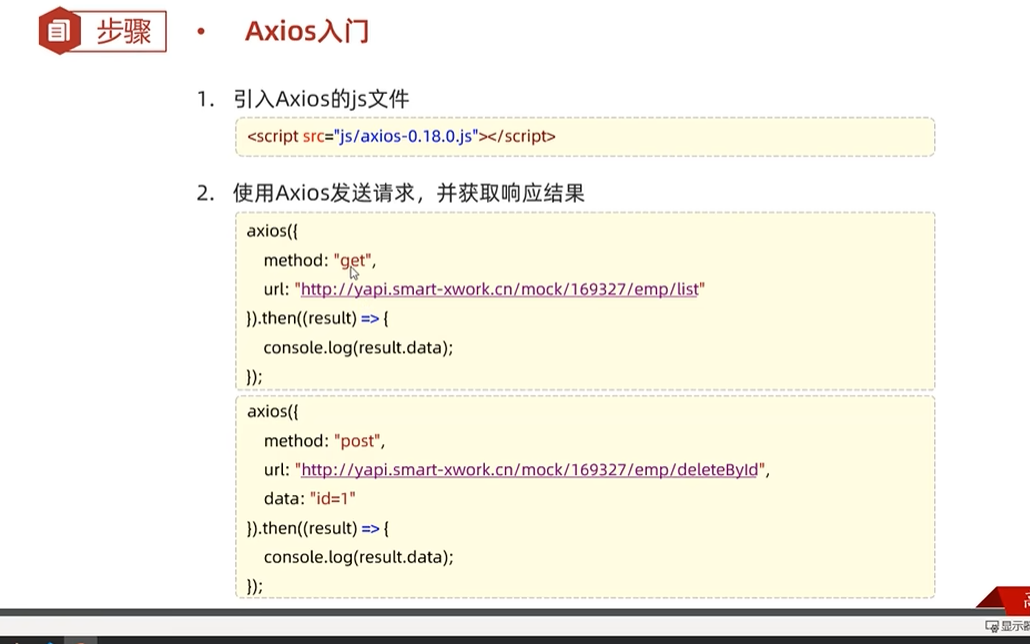Click the Axios入门 slide title
The image size is (1030, 644).
tap(307, 31)
